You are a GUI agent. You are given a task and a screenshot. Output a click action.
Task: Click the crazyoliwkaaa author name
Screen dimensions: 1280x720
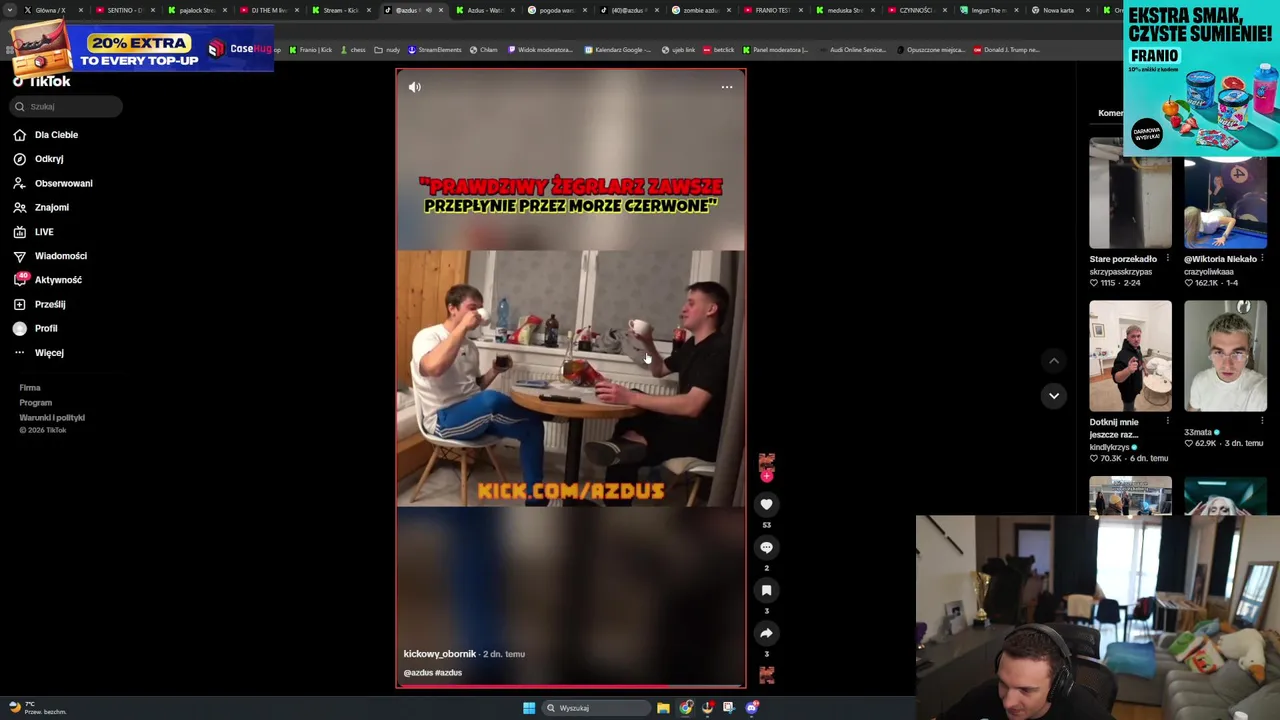pos(1209,272)
